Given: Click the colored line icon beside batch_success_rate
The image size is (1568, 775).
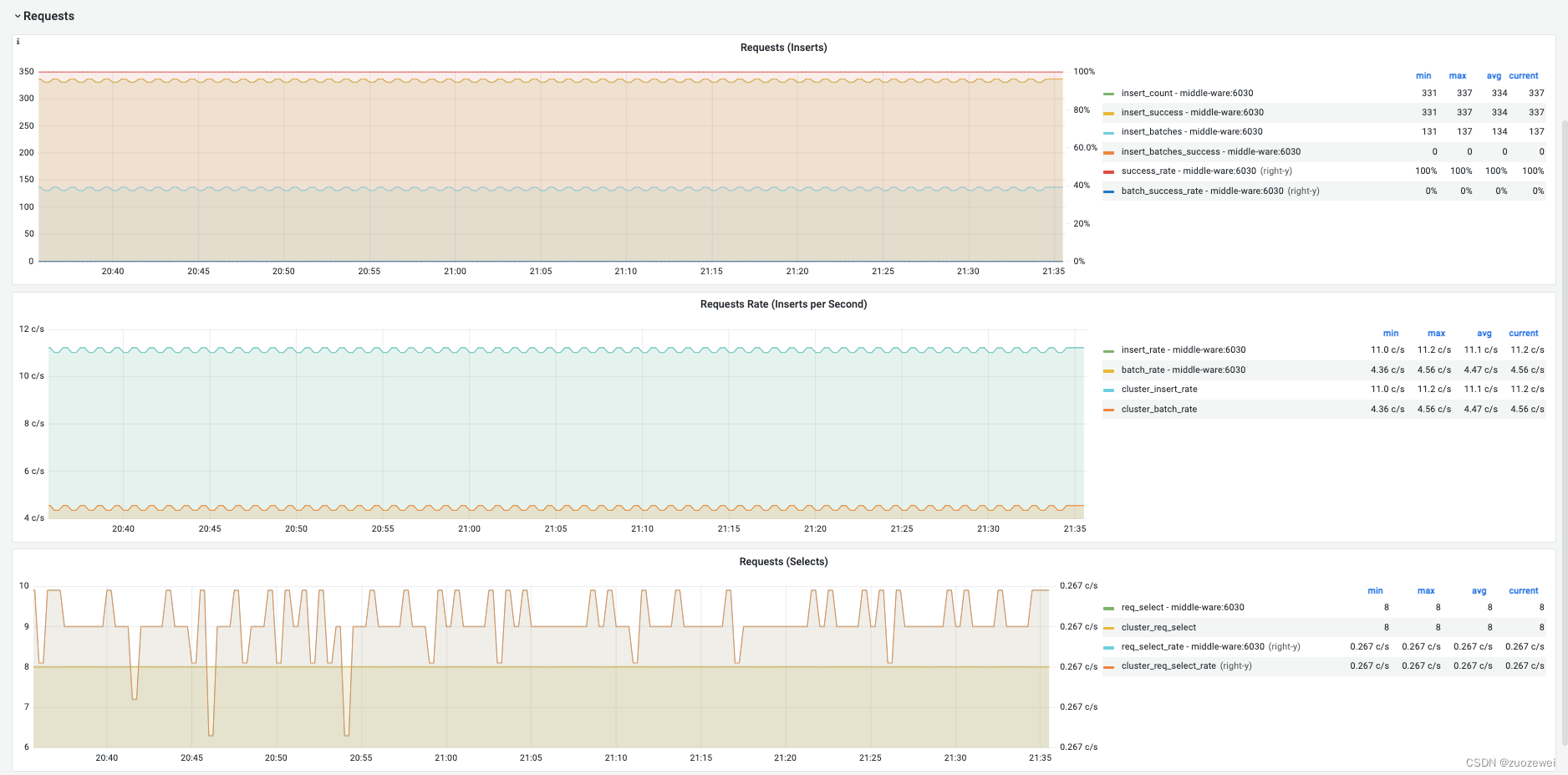Looking at the screenshot, I should pos(1110,191).
